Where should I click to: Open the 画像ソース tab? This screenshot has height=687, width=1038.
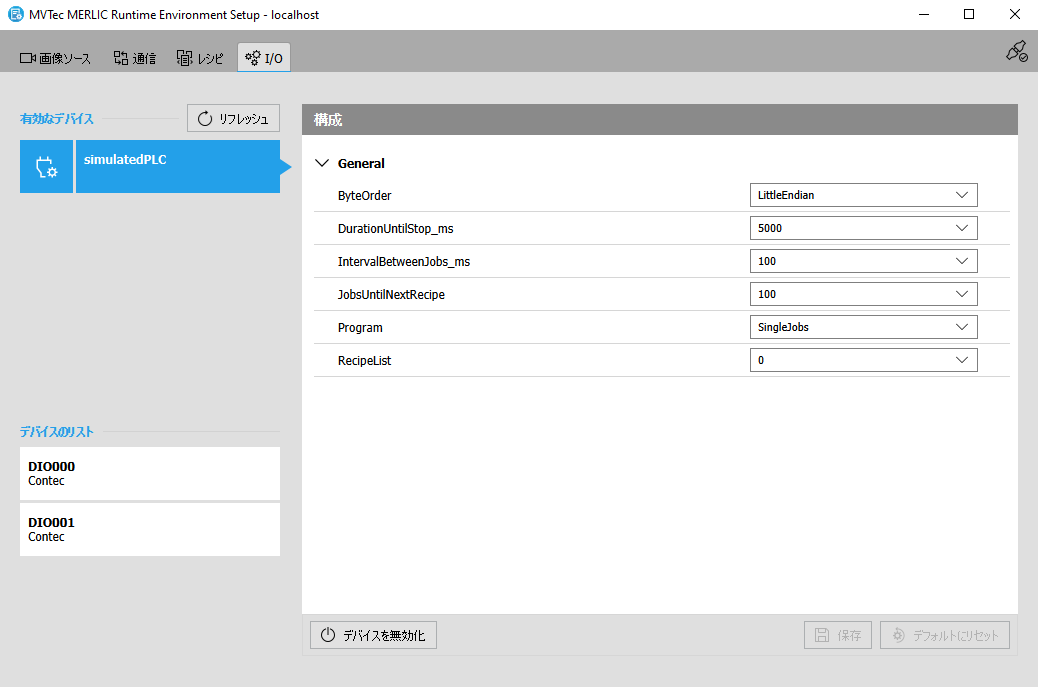coord(56,58)
